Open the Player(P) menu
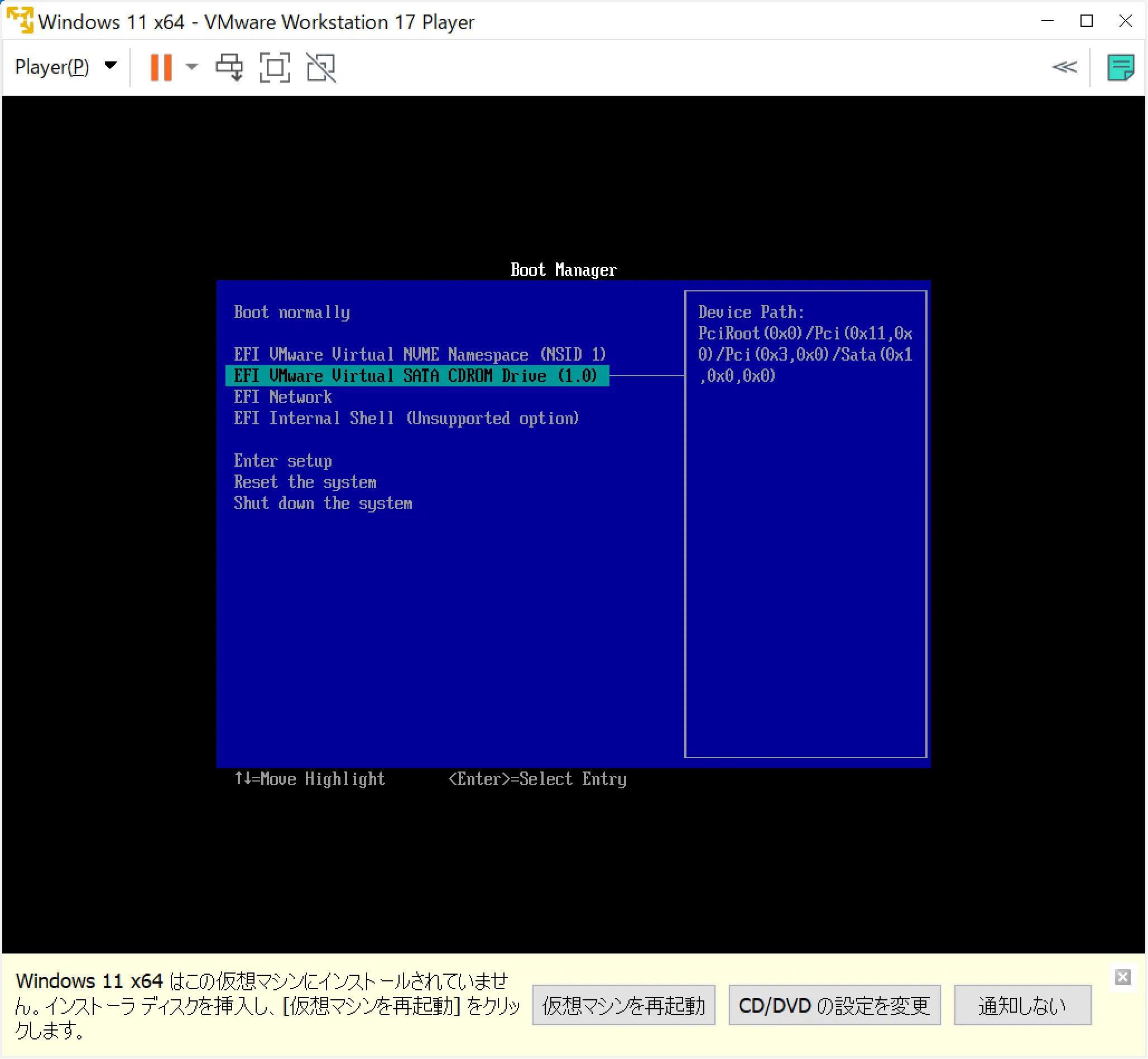The height and width of the screenshot is (1059, 1148). point(65,67)
